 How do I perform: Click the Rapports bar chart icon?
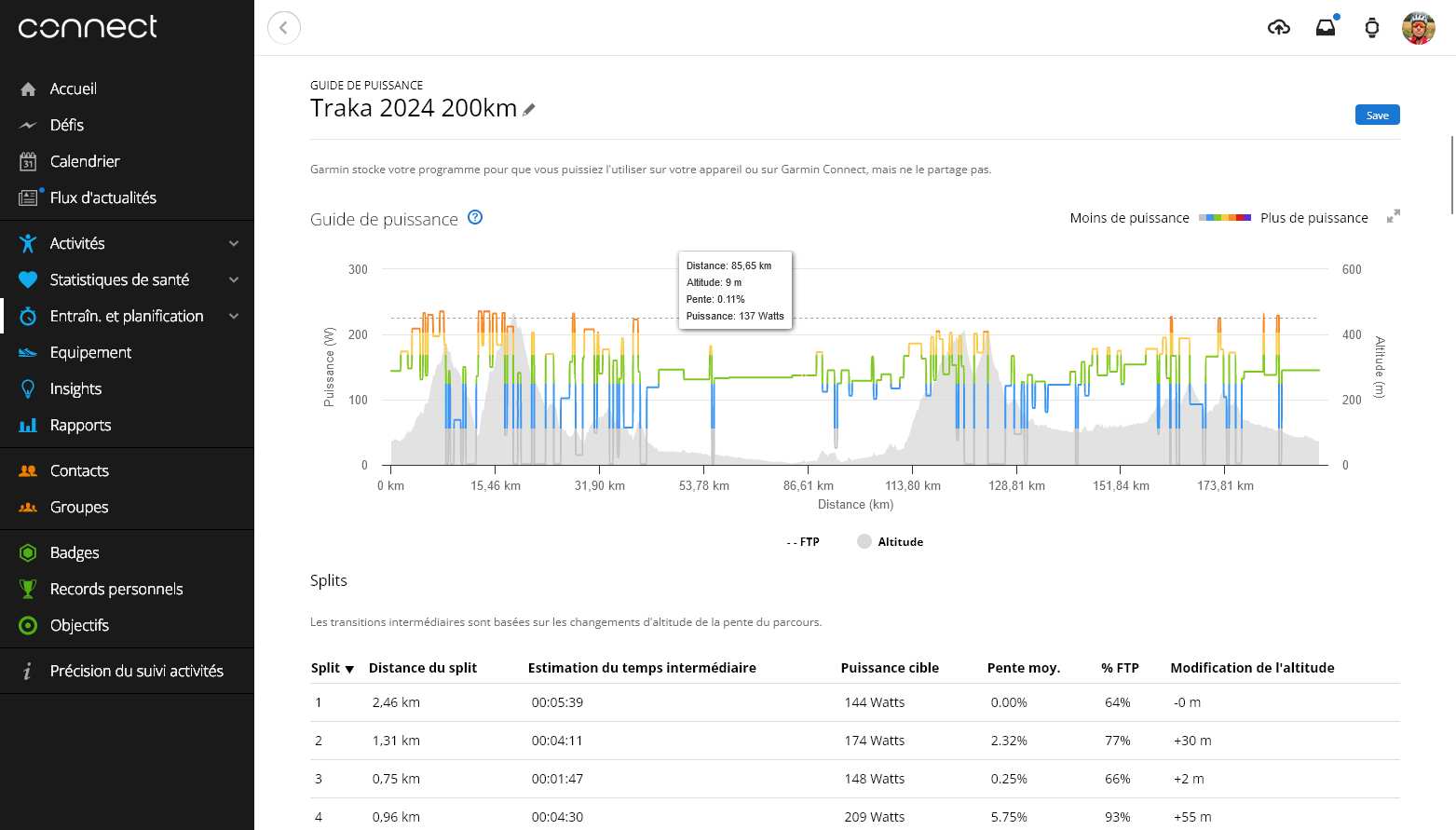pyautogui.click(x=28, y=425)
